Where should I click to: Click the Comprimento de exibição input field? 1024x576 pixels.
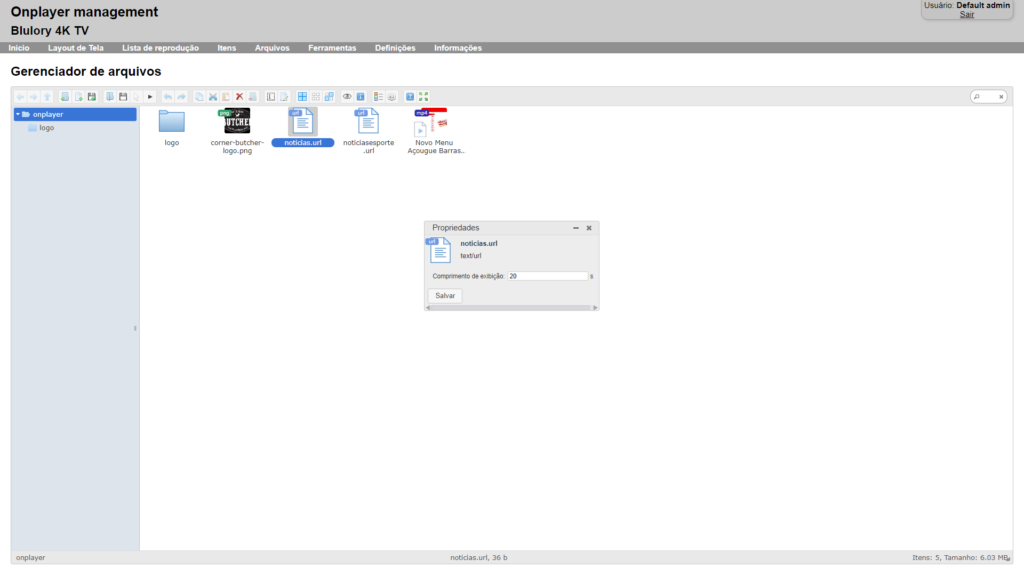point(548,276)
